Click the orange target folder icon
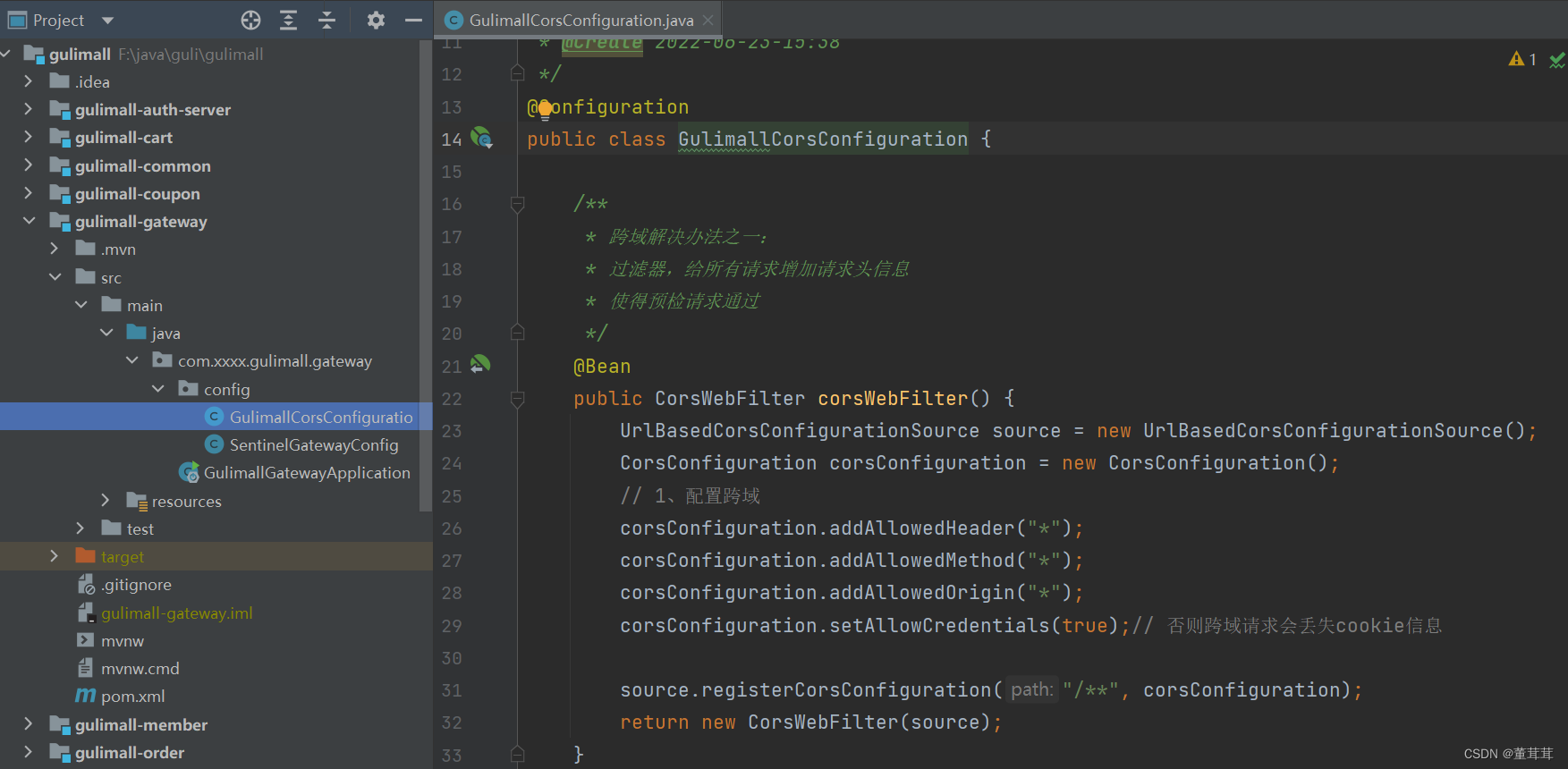Viewport: 1568px width, 769px height. [x=85, y=555]
